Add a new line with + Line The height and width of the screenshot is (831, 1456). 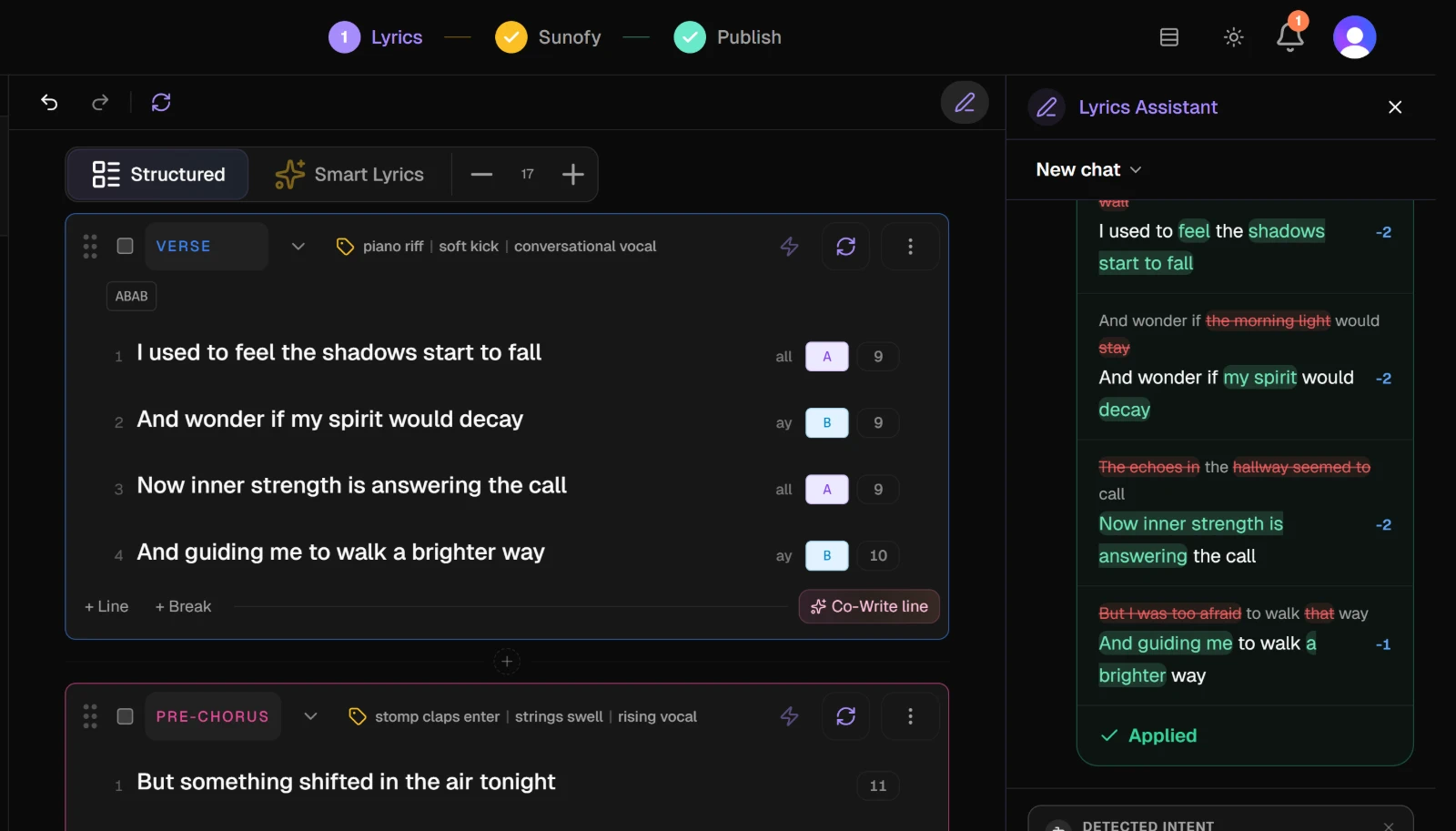[106, 607]
